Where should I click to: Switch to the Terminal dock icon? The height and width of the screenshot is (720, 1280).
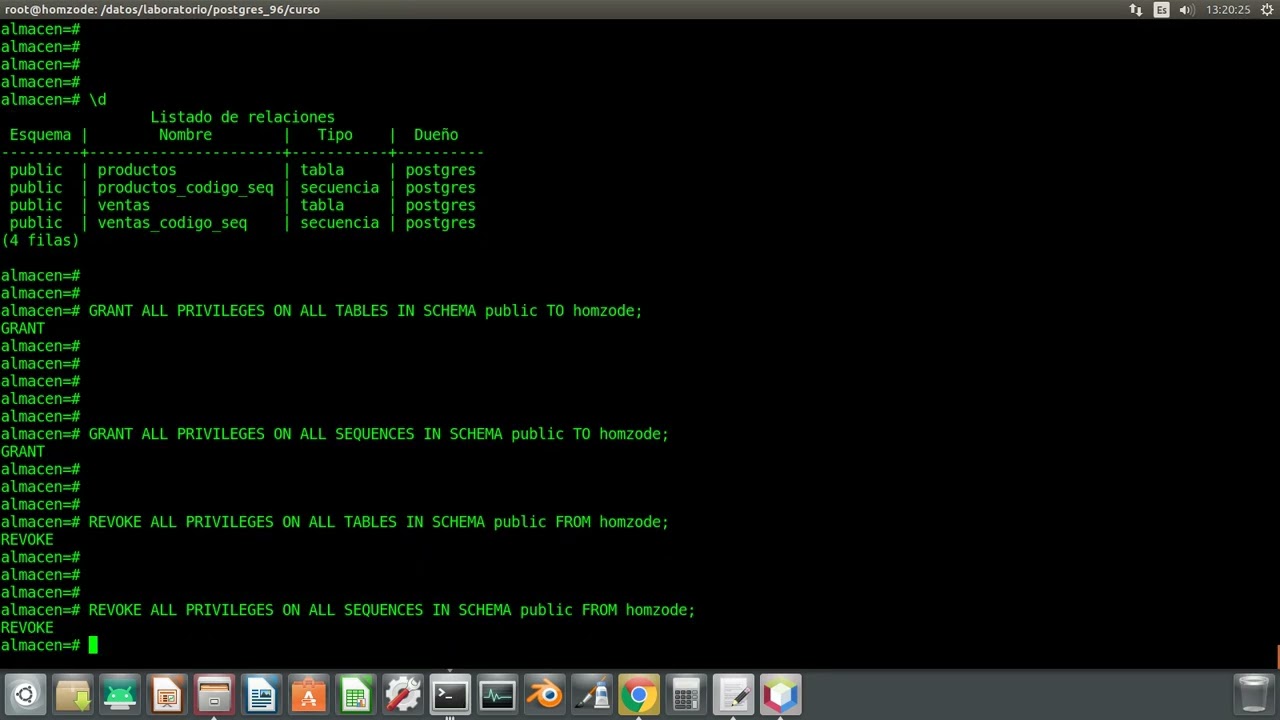pos(450,695)
